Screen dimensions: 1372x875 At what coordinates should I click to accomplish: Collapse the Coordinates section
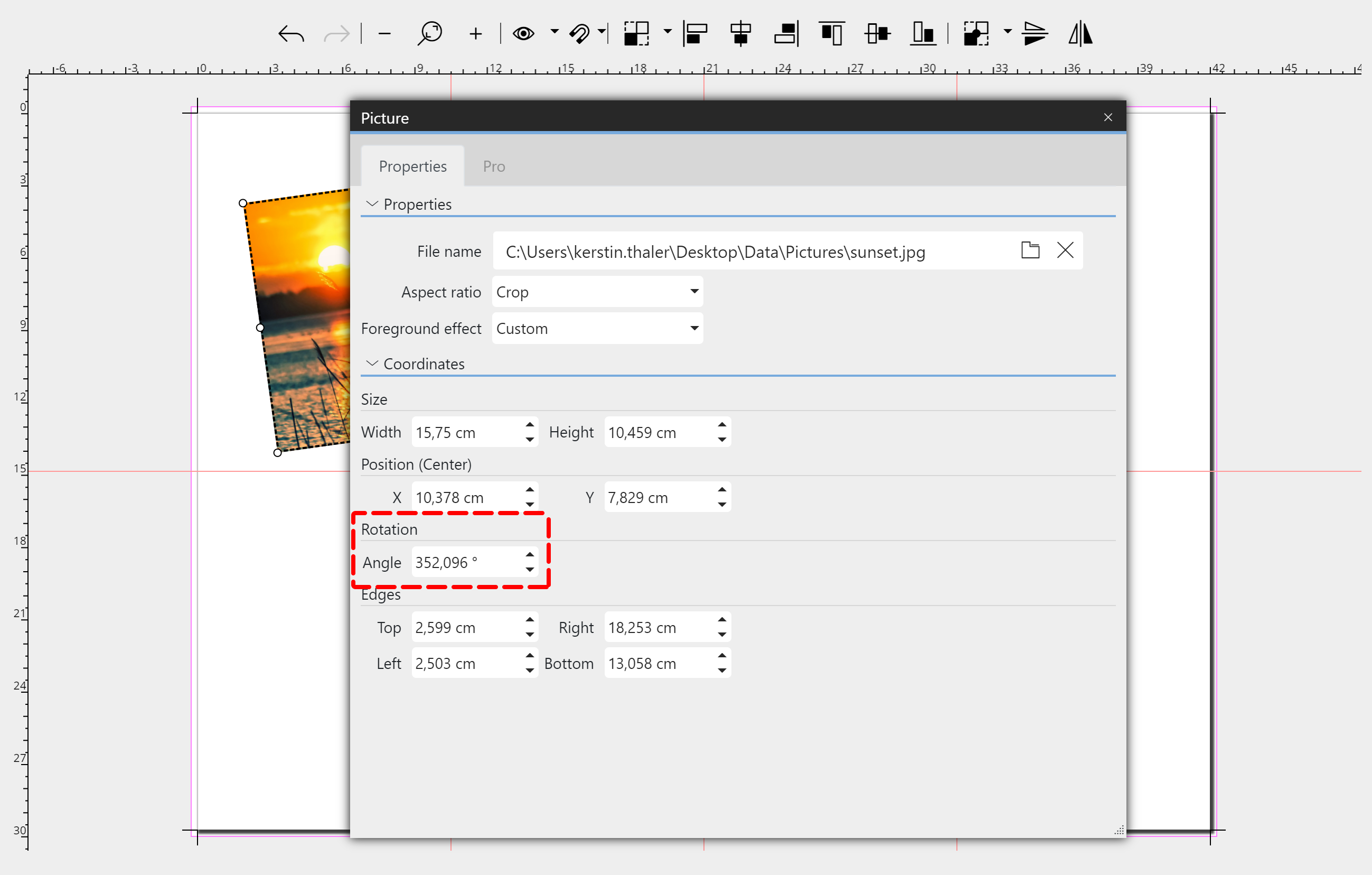point(372,364)
